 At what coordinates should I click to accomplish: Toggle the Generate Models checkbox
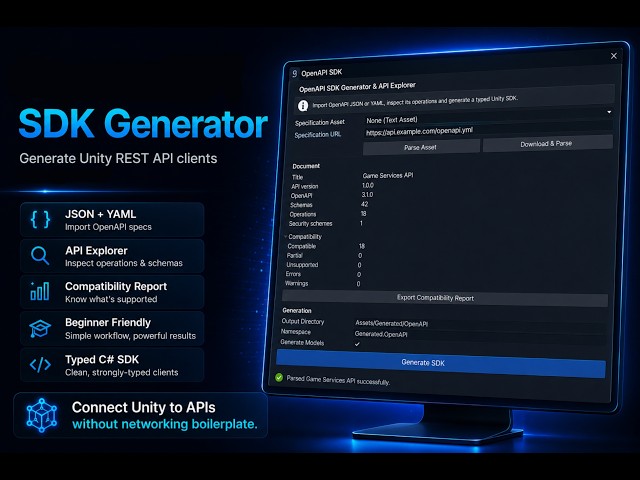(357, 344)
